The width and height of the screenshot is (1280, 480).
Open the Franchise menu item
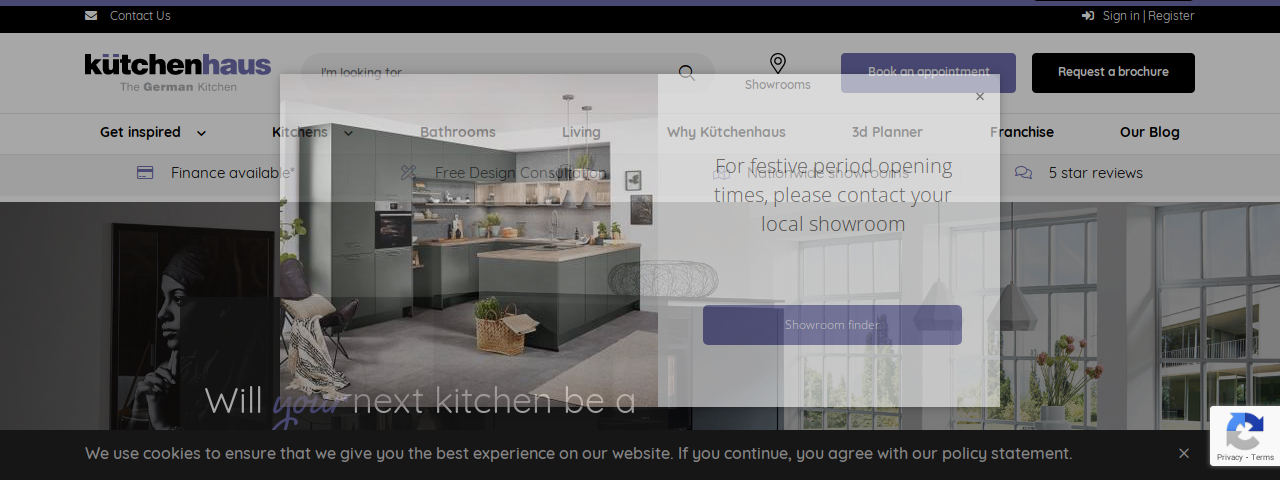click(x=1022, y=132)
